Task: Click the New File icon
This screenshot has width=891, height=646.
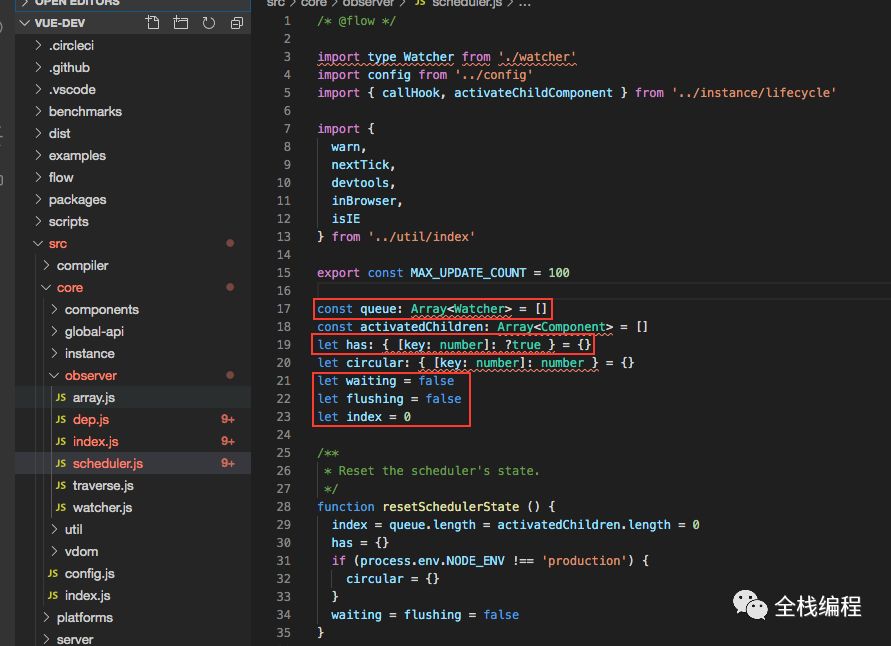Action: point(152,23)
